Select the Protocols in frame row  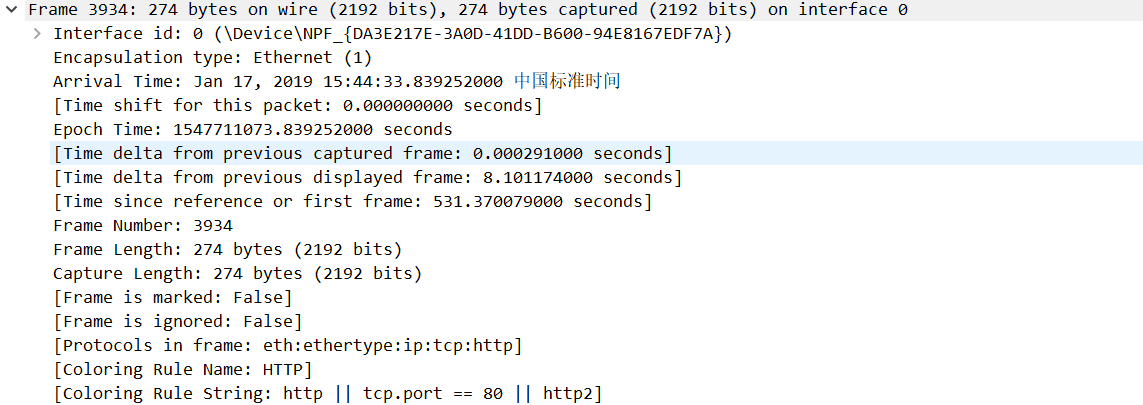coord(287,346)
